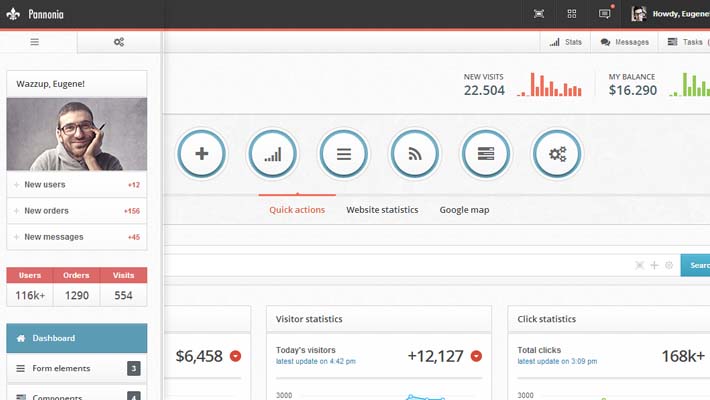710x400 pixels.
Task: Open the New messages row
Action: 77,237
